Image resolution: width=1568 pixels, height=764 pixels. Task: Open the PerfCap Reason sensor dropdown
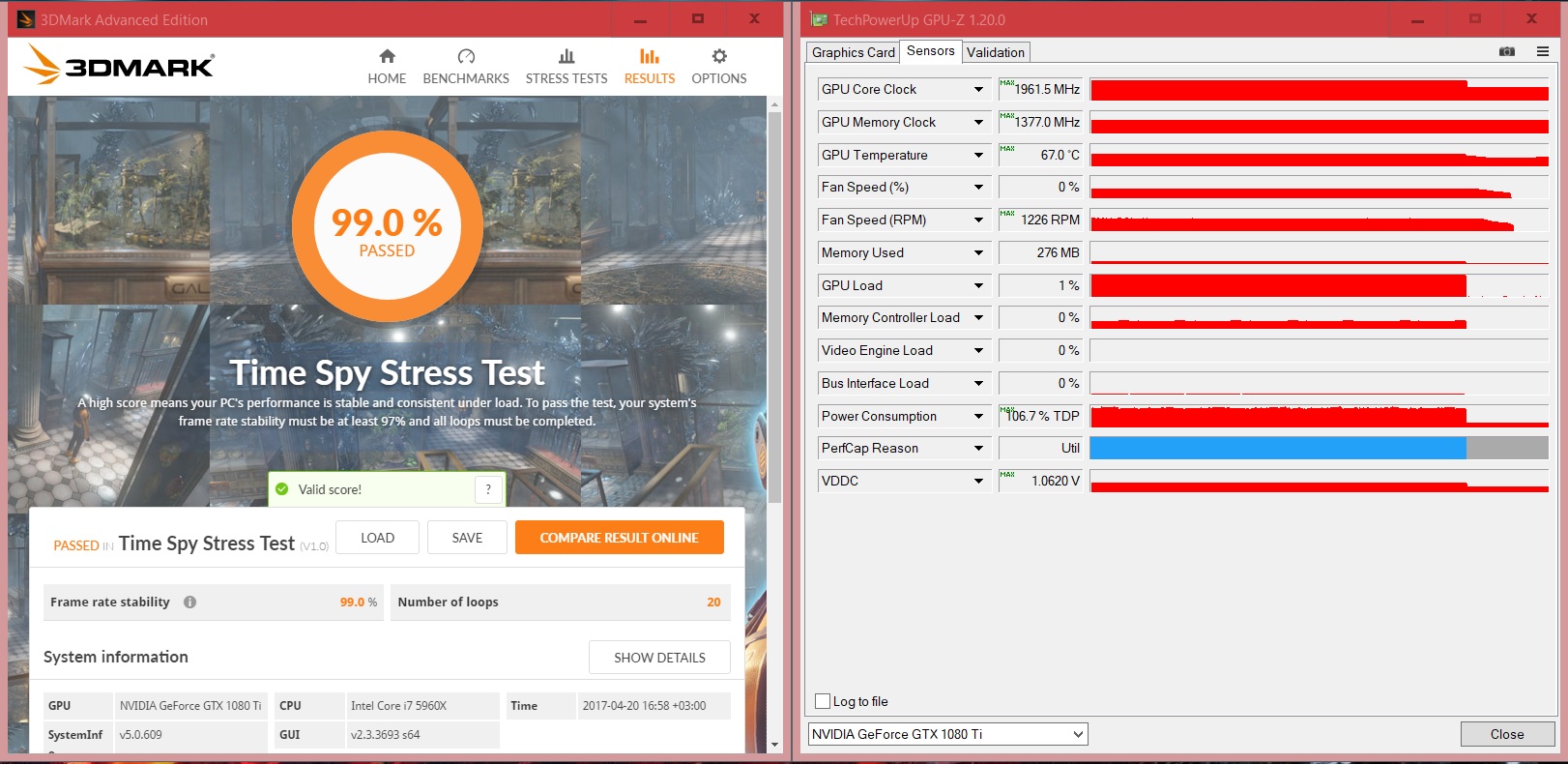(x=978, y=448)
